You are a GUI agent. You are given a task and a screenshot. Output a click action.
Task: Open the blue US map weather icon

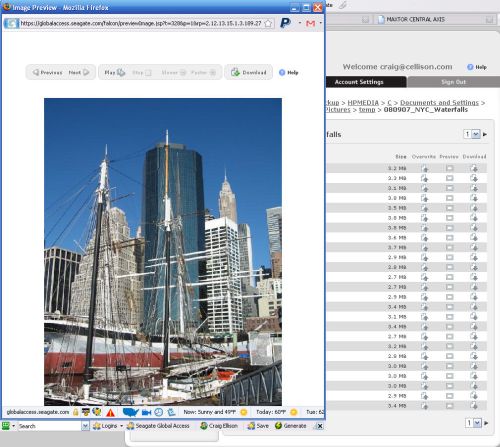tap(130, 412)
